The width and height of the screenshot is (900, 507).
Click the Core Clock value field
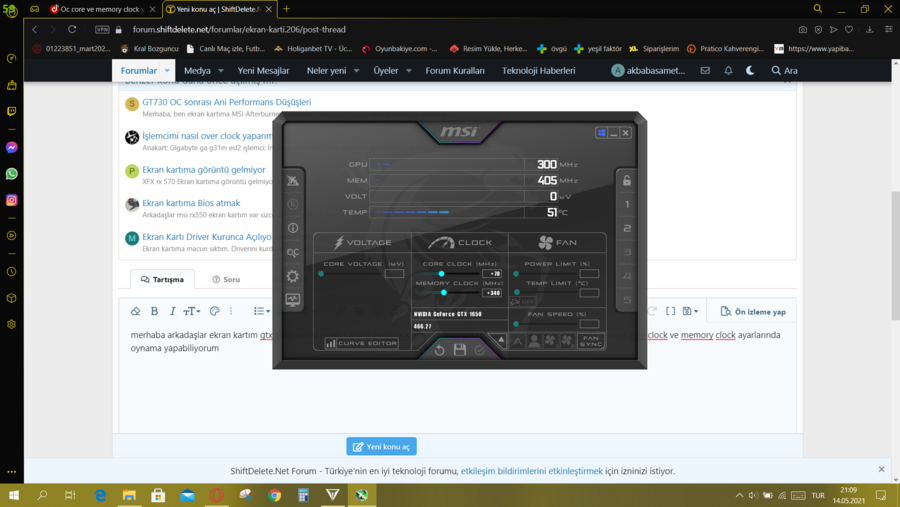492,274
